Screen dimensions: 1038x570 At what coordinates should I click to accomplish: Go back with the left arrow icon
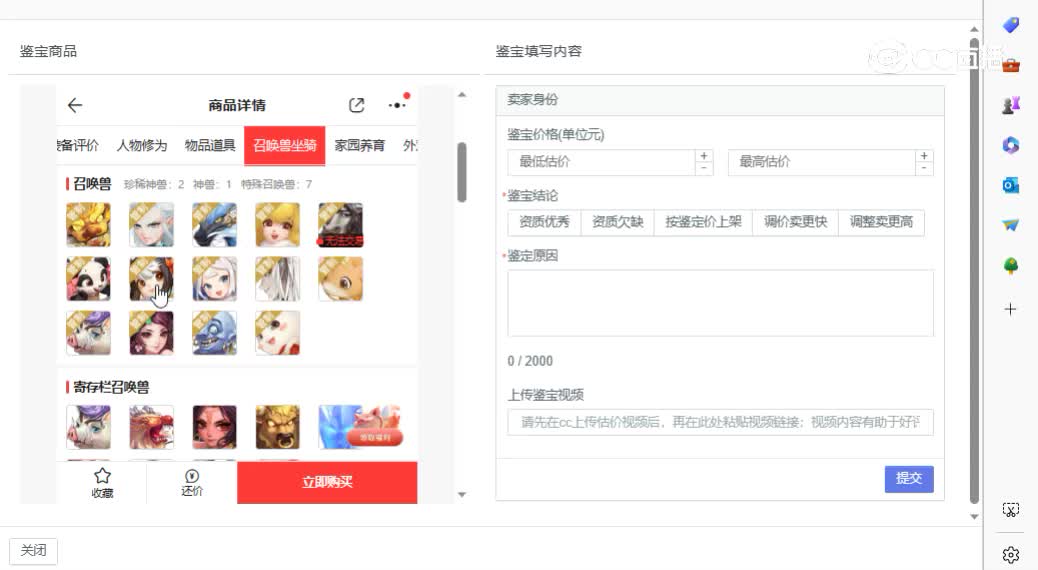click(75, 105)
